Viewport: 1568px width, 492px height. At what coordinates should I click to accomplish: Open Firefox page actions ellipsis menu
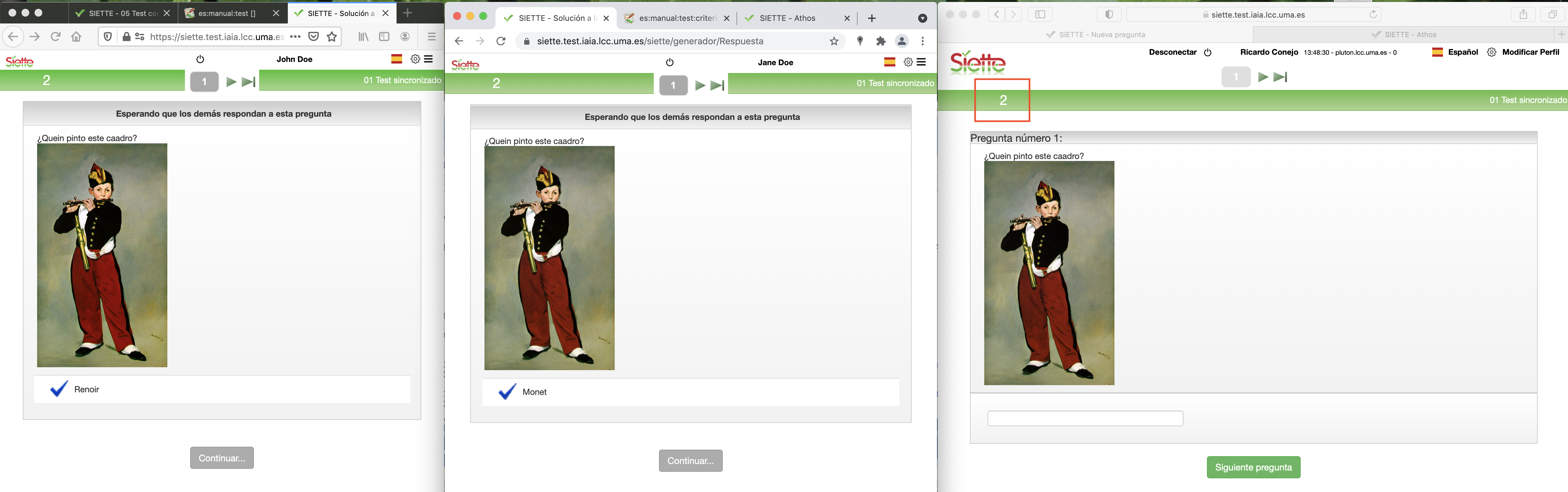tap(295, 36)
